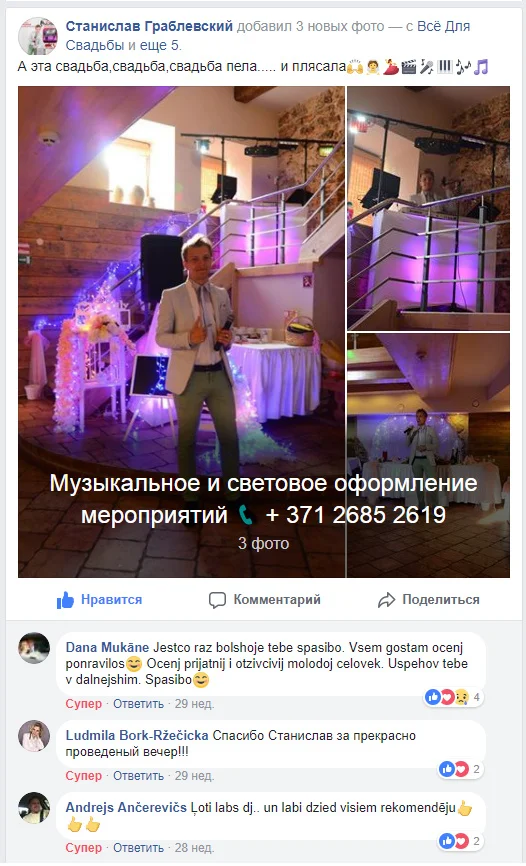Open Andrejs Ančerevičs name link

[126, 807]
